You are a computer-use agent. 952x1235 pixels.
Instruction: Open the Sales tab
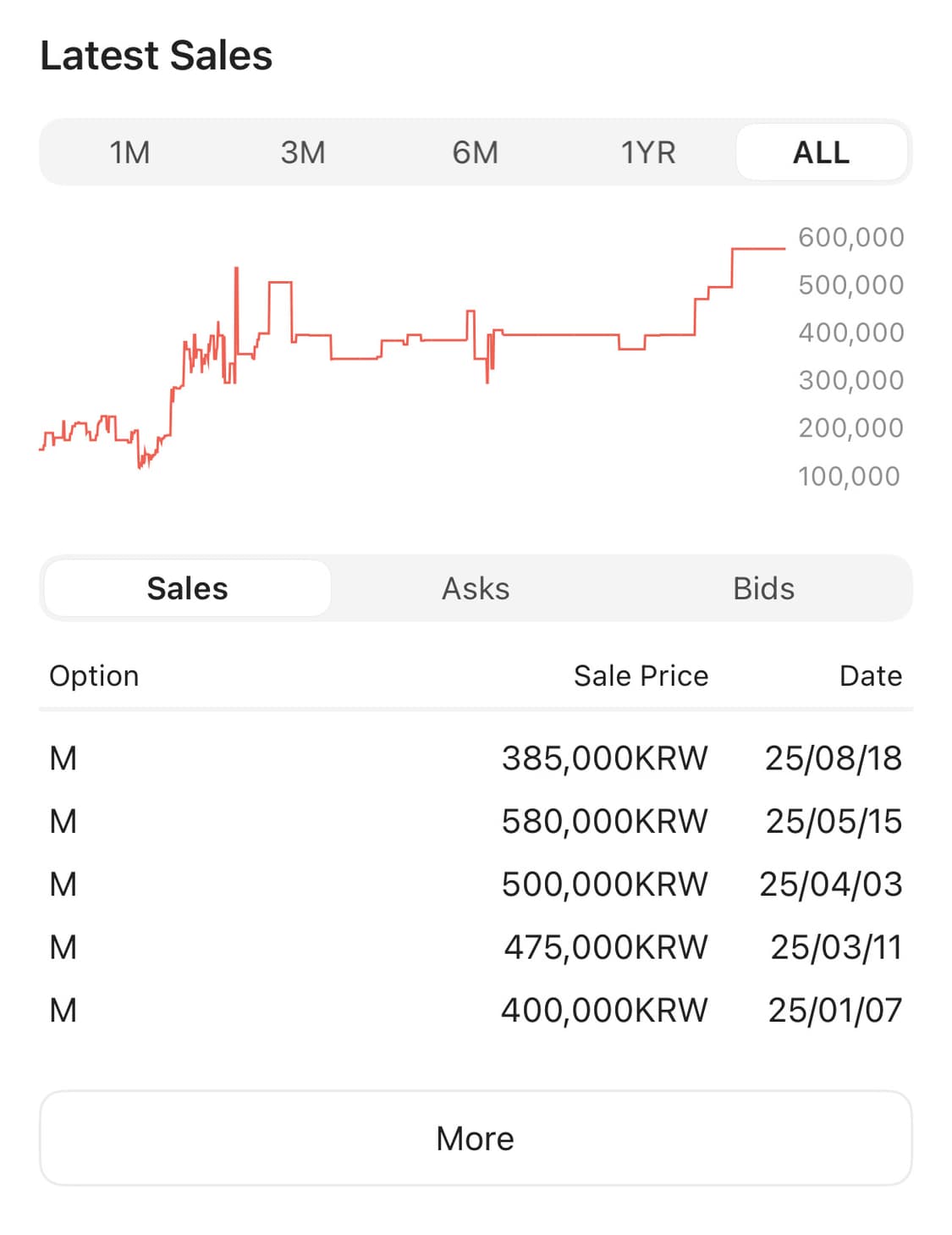tap(187, 588)
